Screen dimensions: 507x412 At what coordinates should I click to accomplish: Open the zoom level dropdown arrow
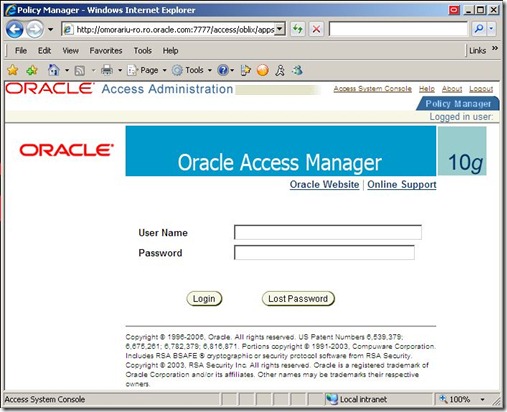[482, 399]
